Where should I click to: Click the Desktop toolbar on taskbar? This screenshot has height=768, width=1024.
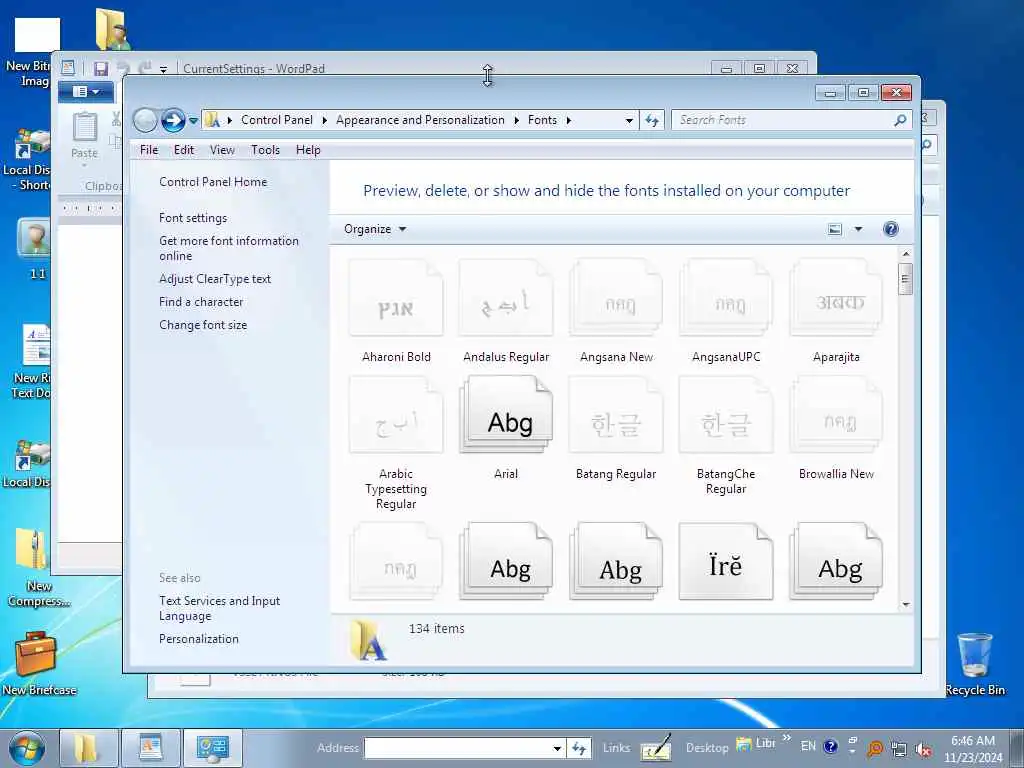point(707,748)
